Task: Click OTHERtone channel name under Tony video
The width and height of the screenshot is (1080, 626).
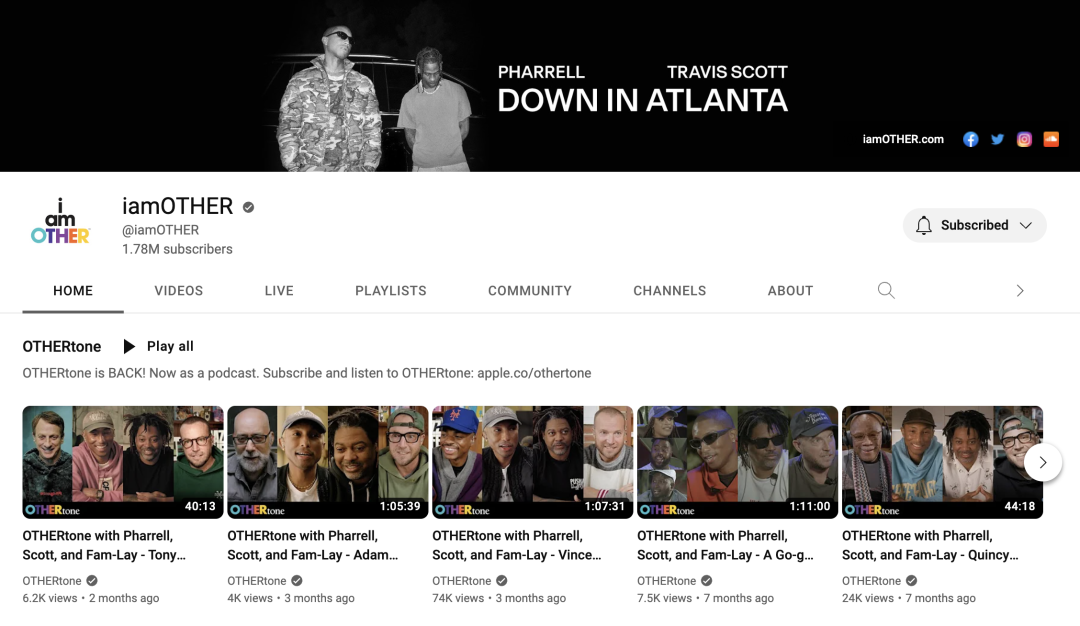Action: 52,581
